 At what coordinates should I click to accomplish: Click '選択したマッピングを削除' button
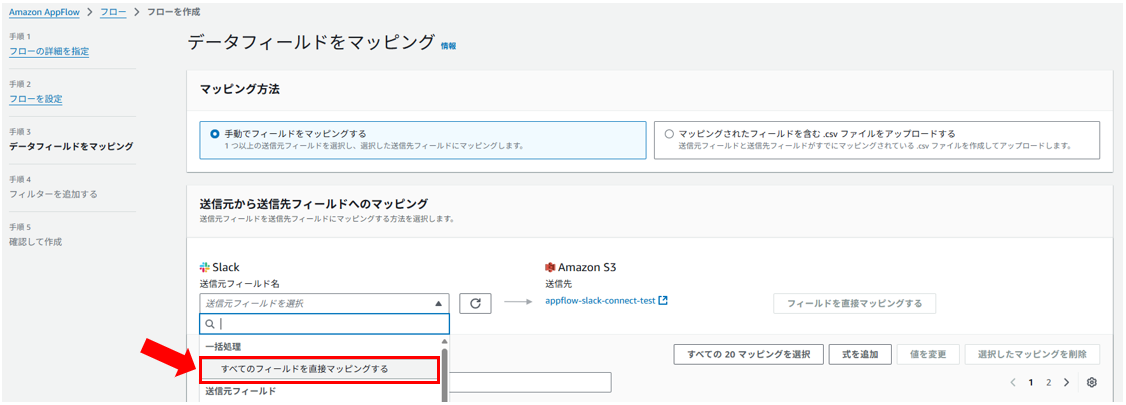point(1033,354)
